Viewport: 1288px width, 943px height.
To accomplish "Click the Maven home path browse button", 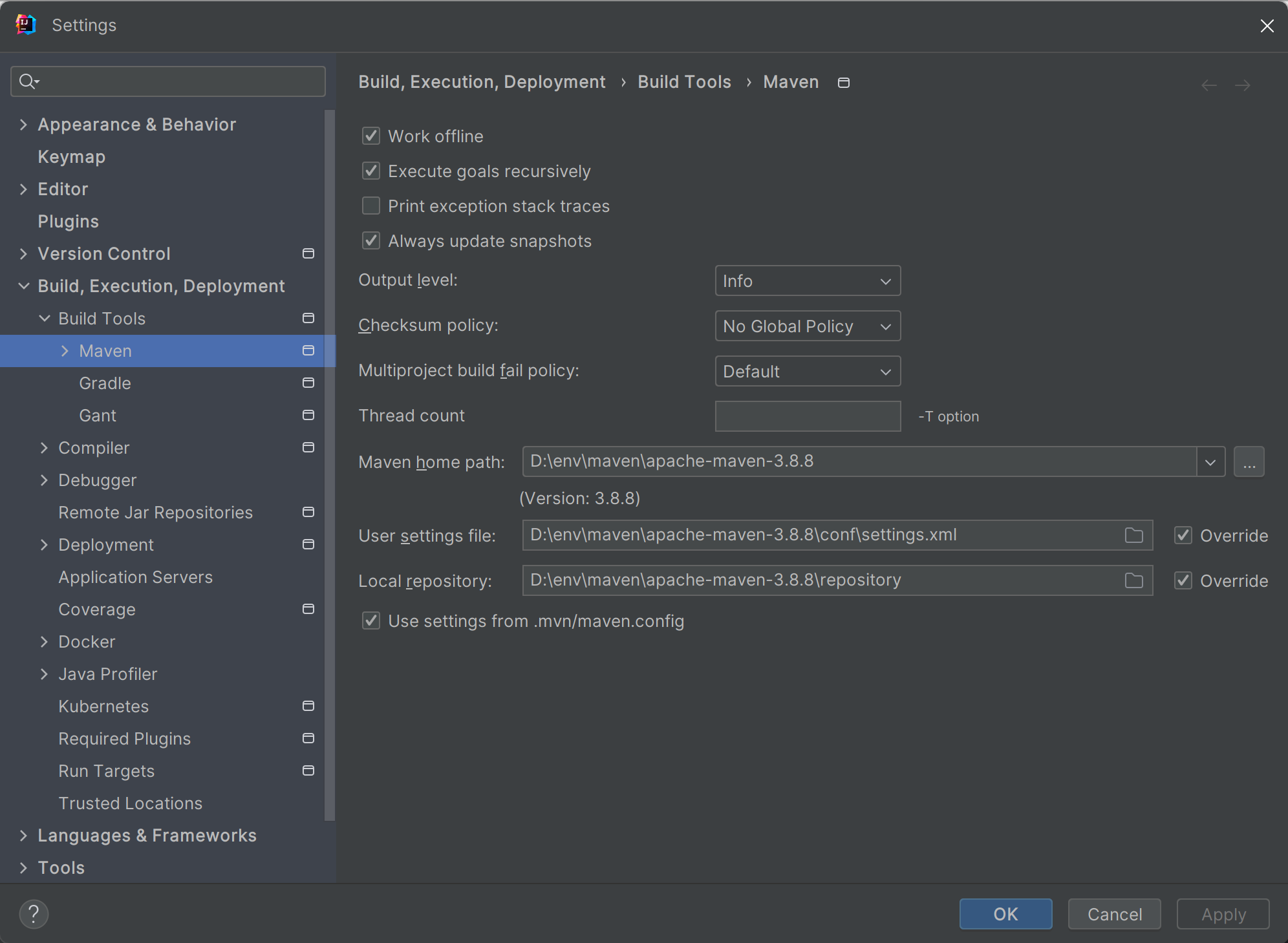I will tap(1249, 461).
